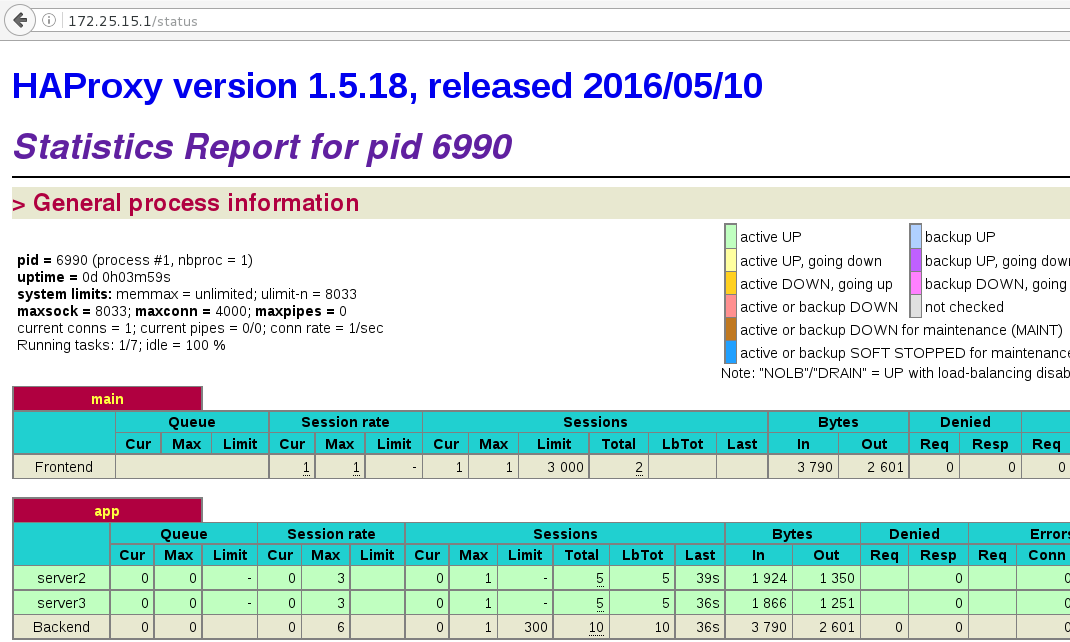Select the server2 row name
Screen dimensions: 1070x642
click(61, 578)
